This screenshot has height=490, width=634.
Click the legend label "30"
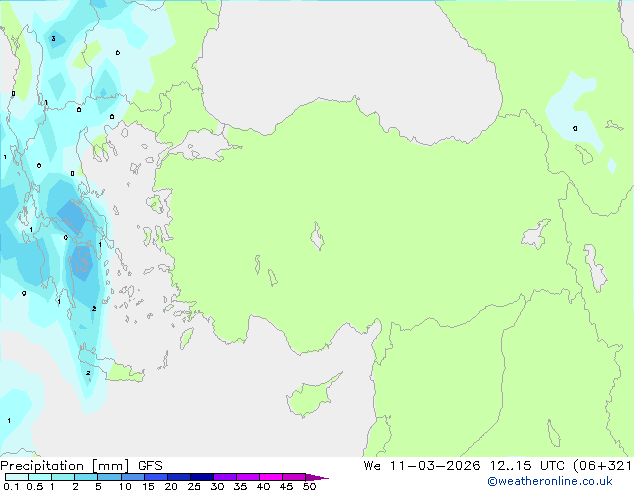217,486
